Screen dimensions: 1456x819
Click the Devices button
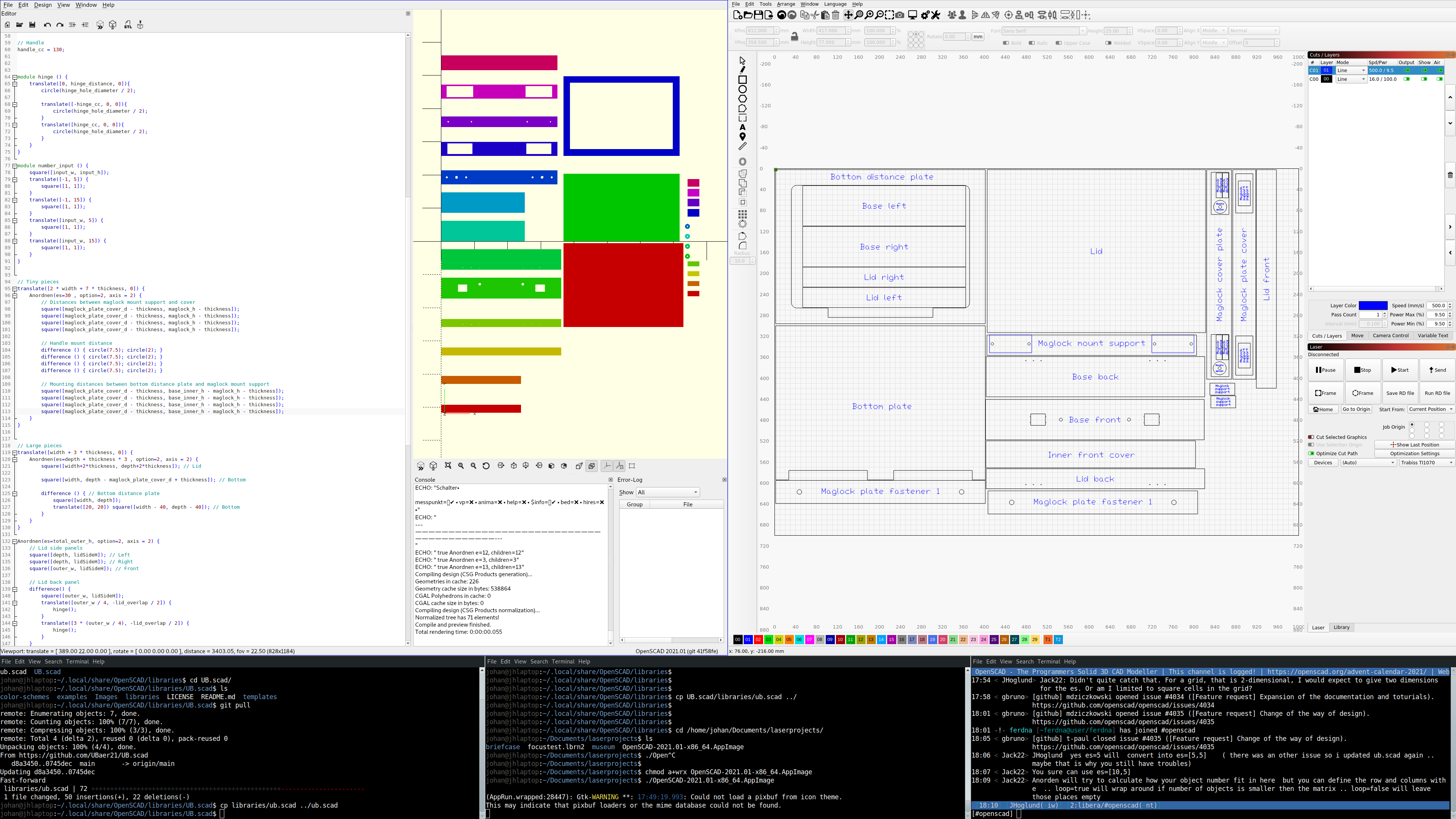pos(1322,462)
